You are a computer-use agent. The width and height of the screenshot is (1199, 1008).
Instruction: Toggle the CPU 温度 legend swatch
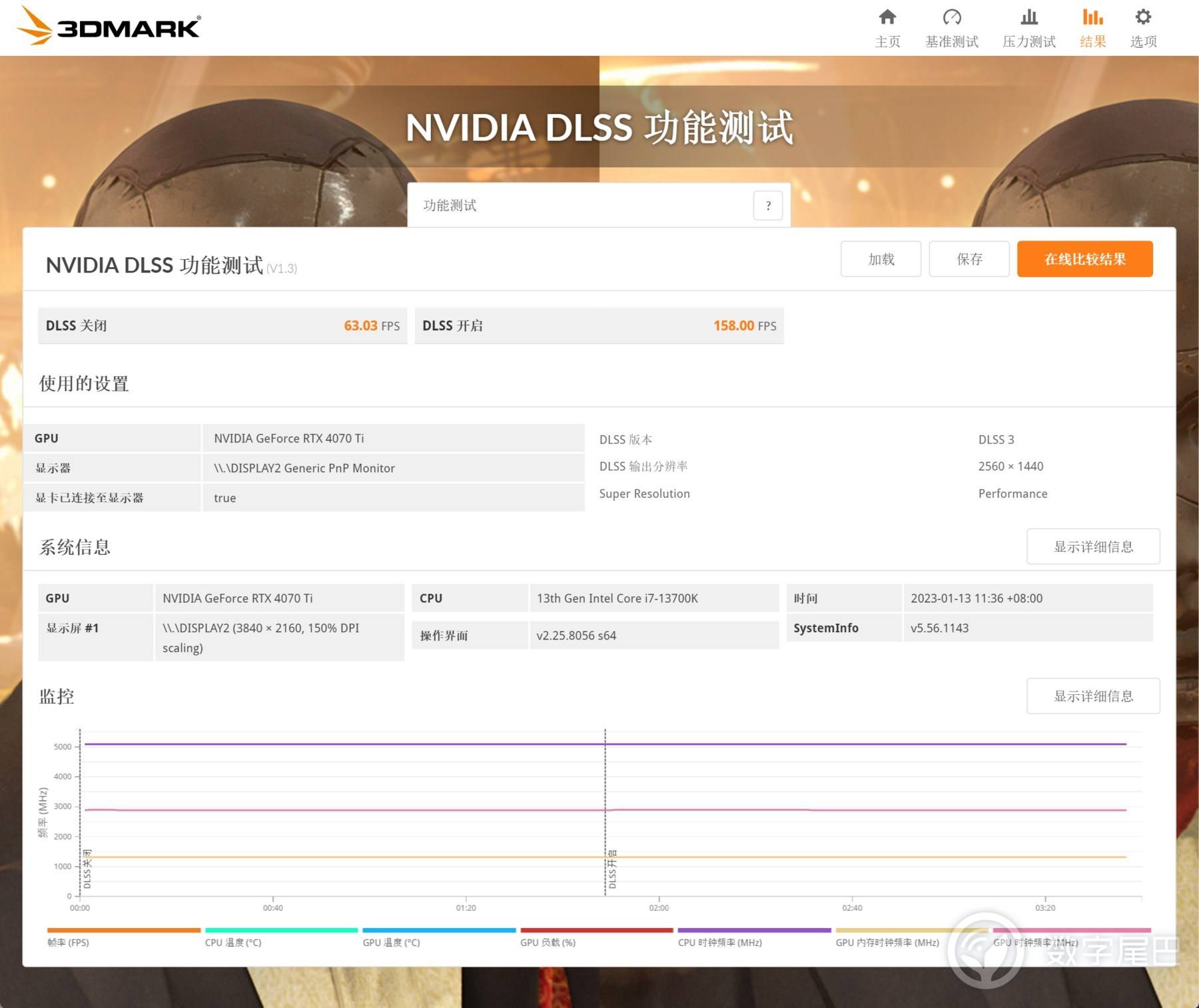(x=281, y=930)
